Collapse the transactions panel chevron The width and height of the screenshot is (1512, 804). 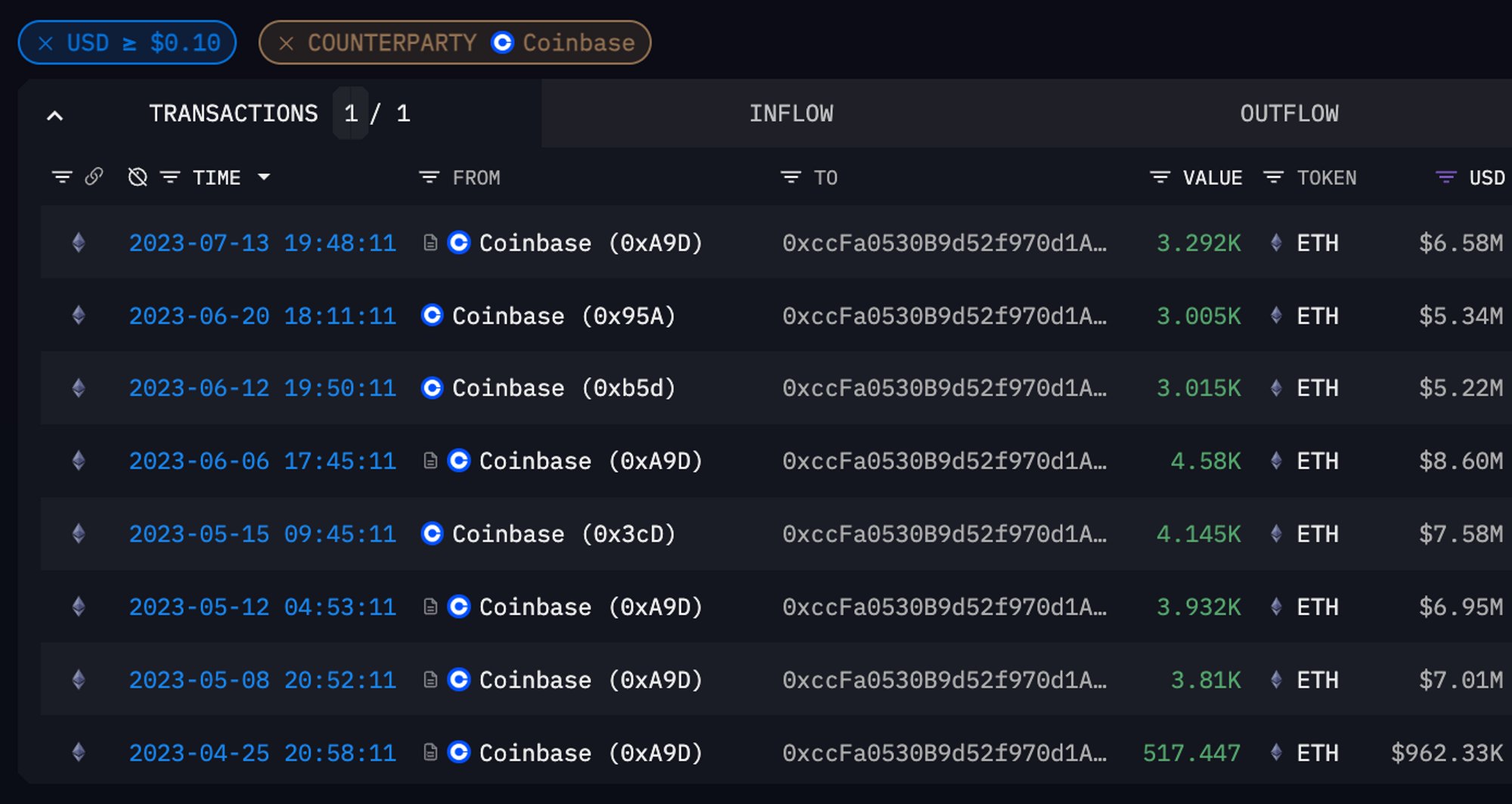click(x=54, y=115)
